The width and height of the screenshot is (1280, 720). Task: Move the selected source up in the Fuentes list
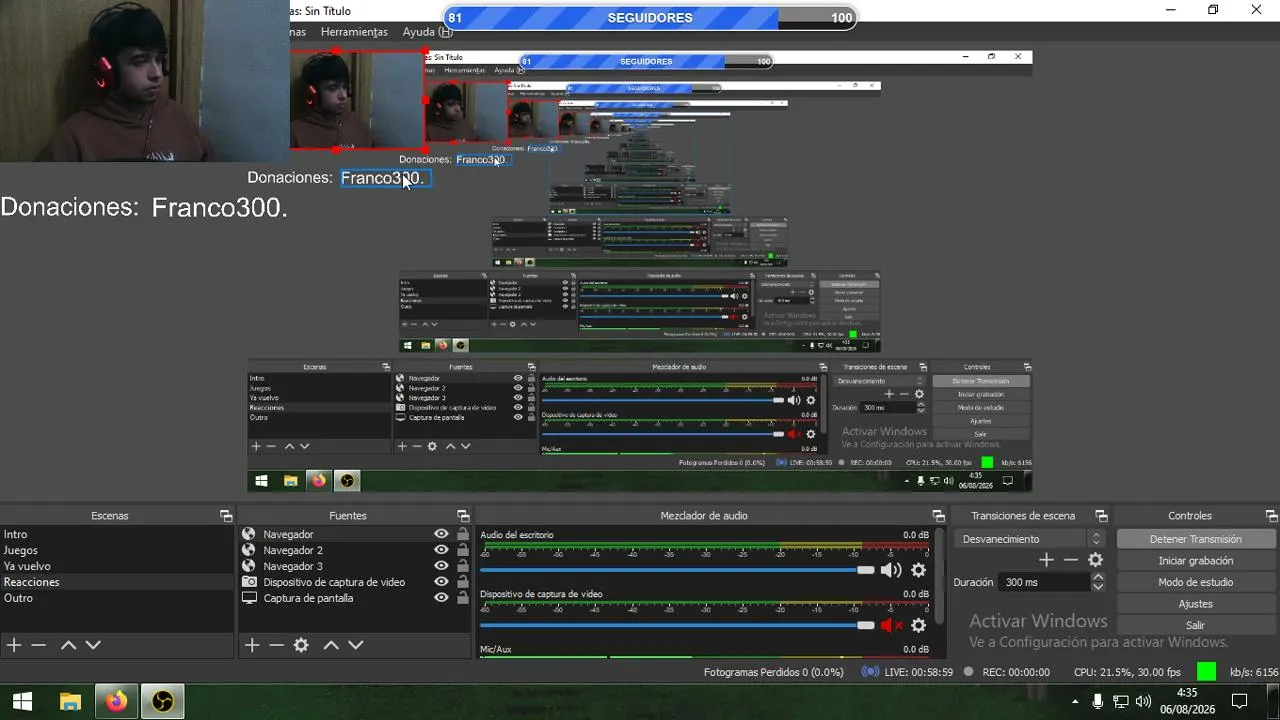(331, 645)
